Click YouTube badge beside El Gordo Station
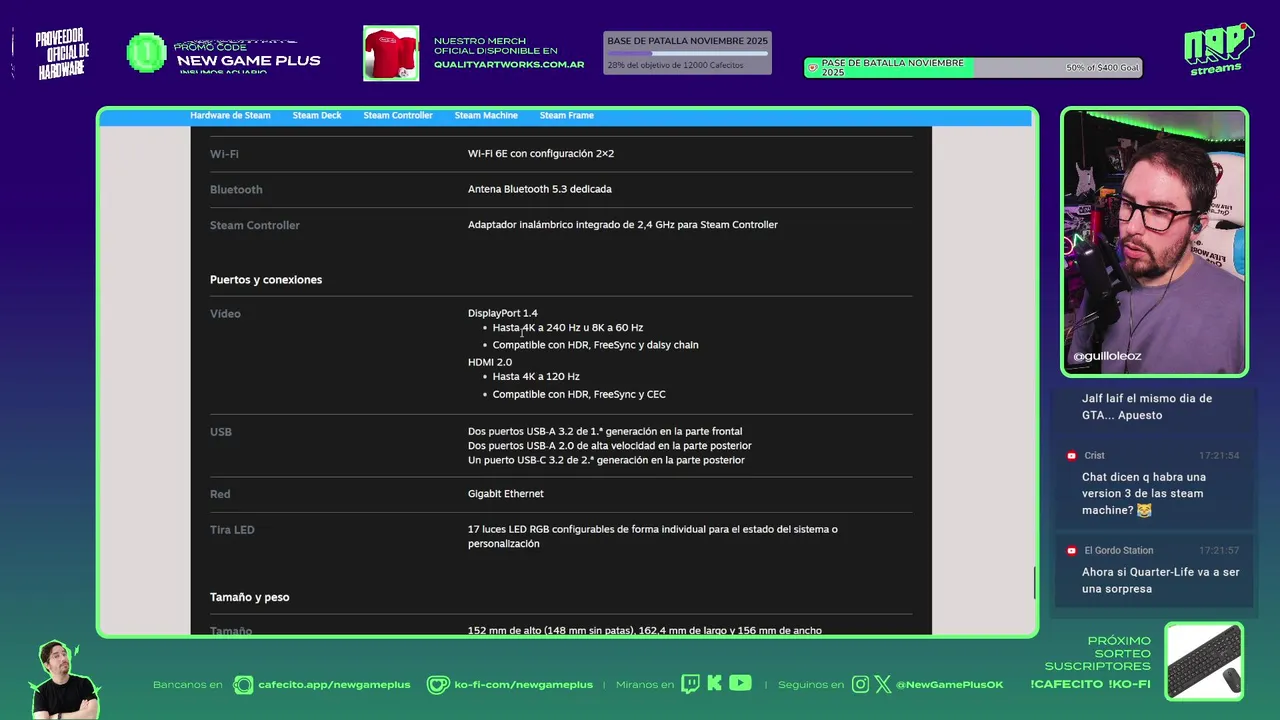This screenshot has width=1280, height=720. [1071, 551]
